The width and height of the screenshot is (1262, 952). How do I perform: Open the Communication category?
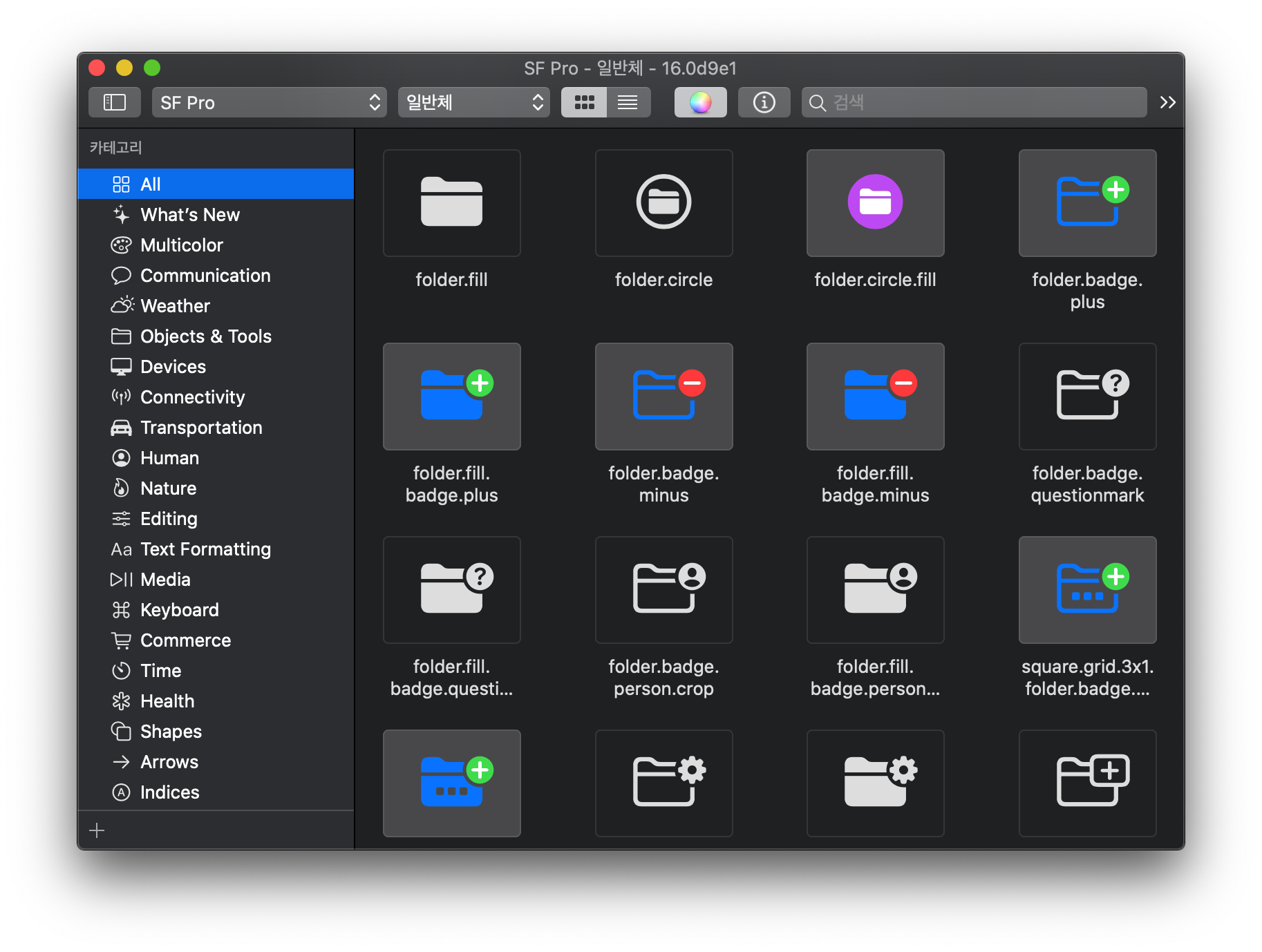click(x=216, y=275)
